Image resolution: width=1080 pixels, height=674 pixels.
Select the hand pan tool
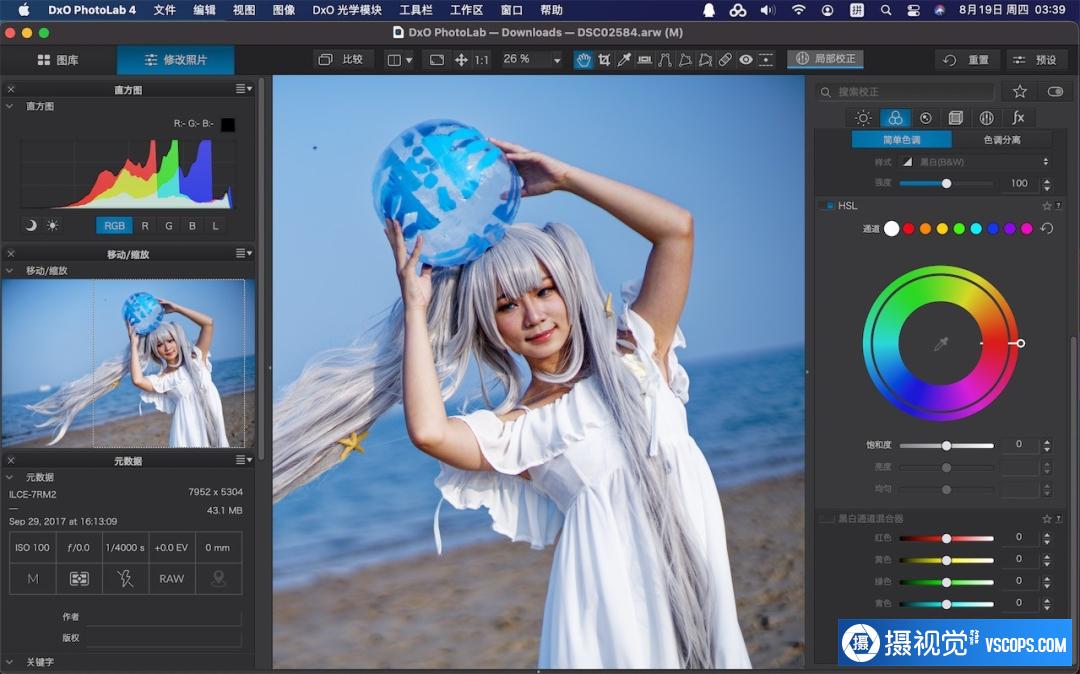(x=583, y=60)
